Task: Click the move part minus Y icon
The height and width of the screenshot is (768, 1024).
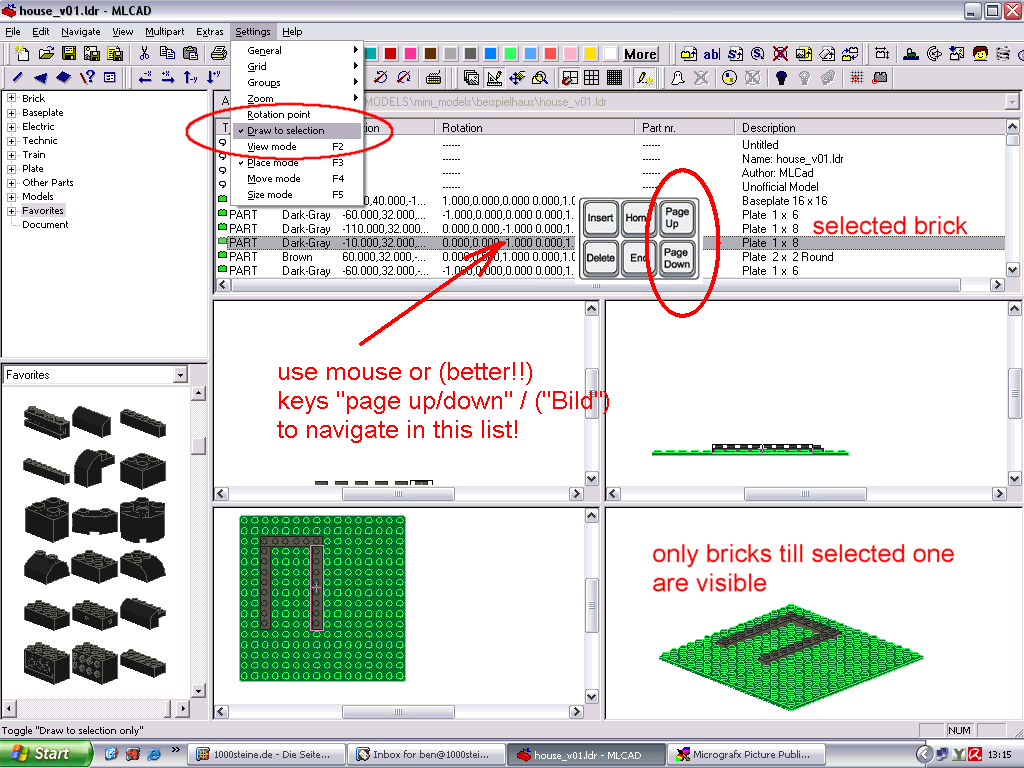Action: tap(191, 78)
